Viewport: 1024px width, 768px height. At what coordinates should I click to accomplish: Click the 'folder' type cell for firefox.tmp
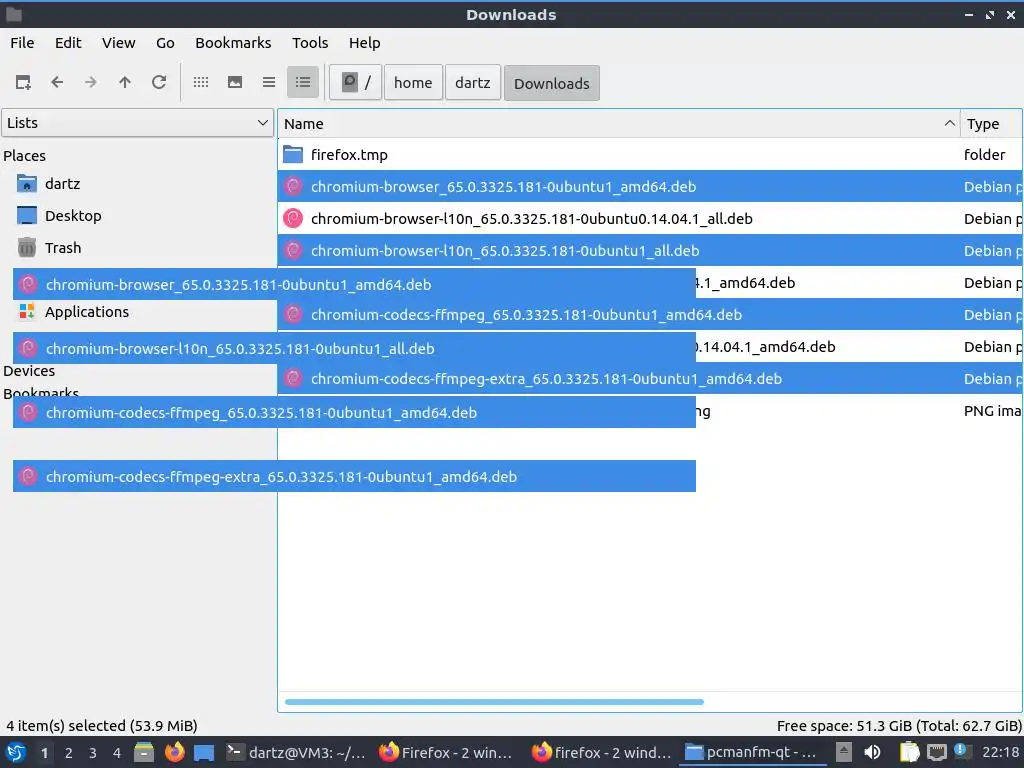(x=984, y=155)
